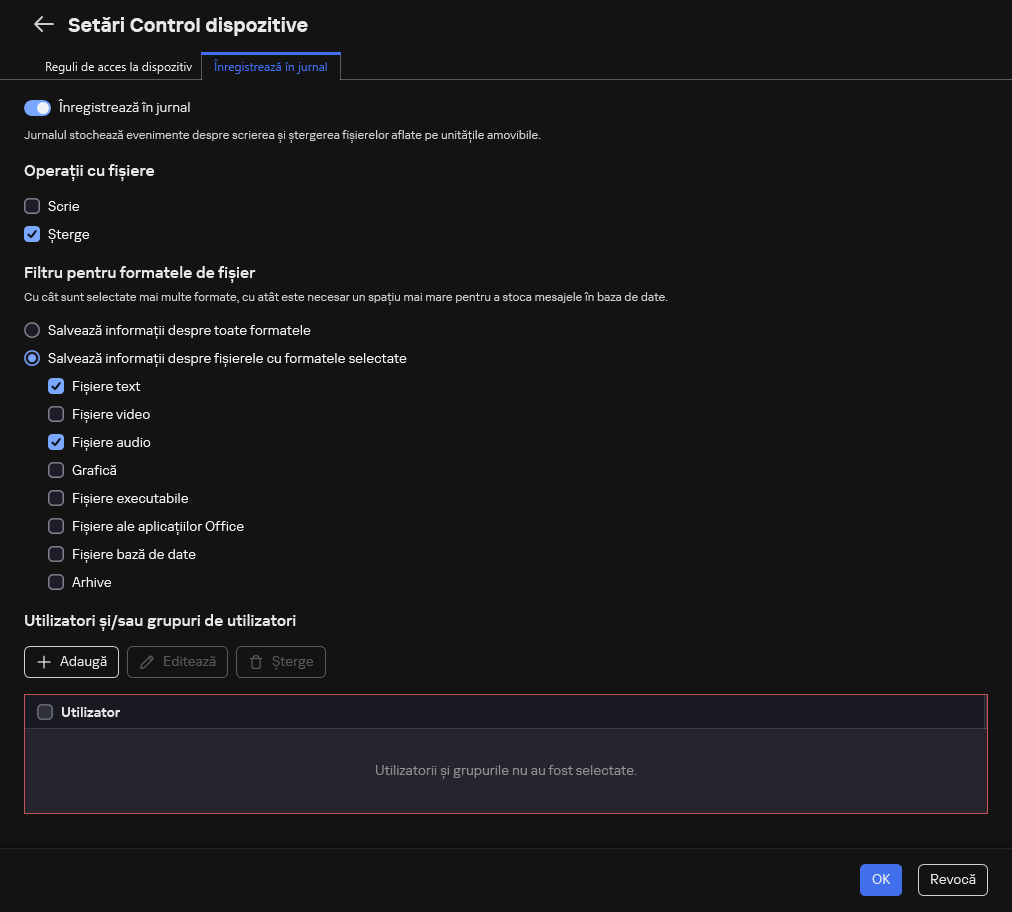Open the Înregistrează în jurnal tab
This screenshot has width=1012, height=912.
coord(271,67)
